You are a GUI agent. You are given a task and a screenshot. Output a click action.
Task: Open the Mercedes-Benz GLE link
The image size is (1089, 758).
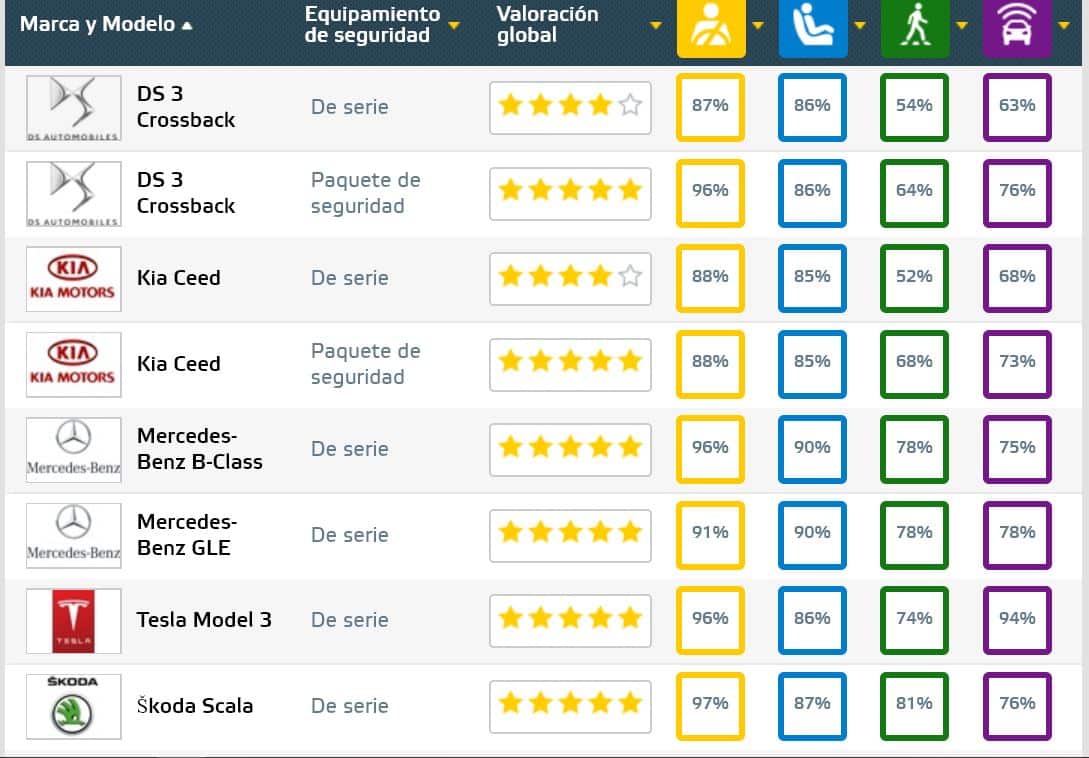187,534
